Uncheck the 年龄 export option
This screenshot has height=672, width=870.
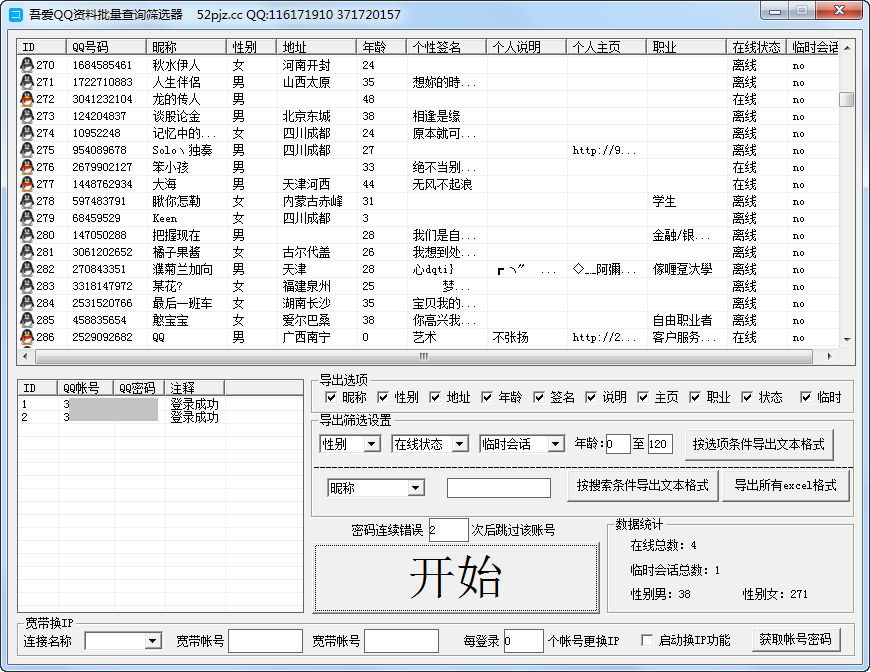[487, 397]
